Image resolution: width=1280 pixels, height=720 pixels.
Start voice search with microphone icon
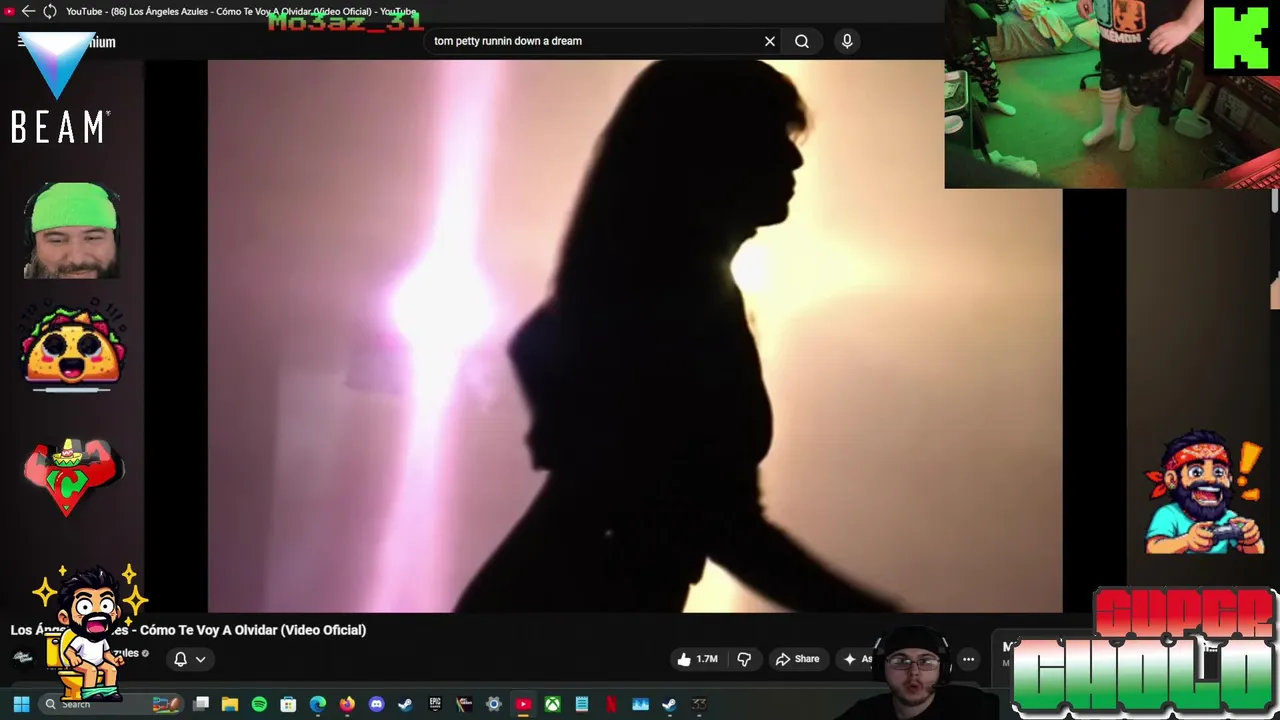(847, 41)
